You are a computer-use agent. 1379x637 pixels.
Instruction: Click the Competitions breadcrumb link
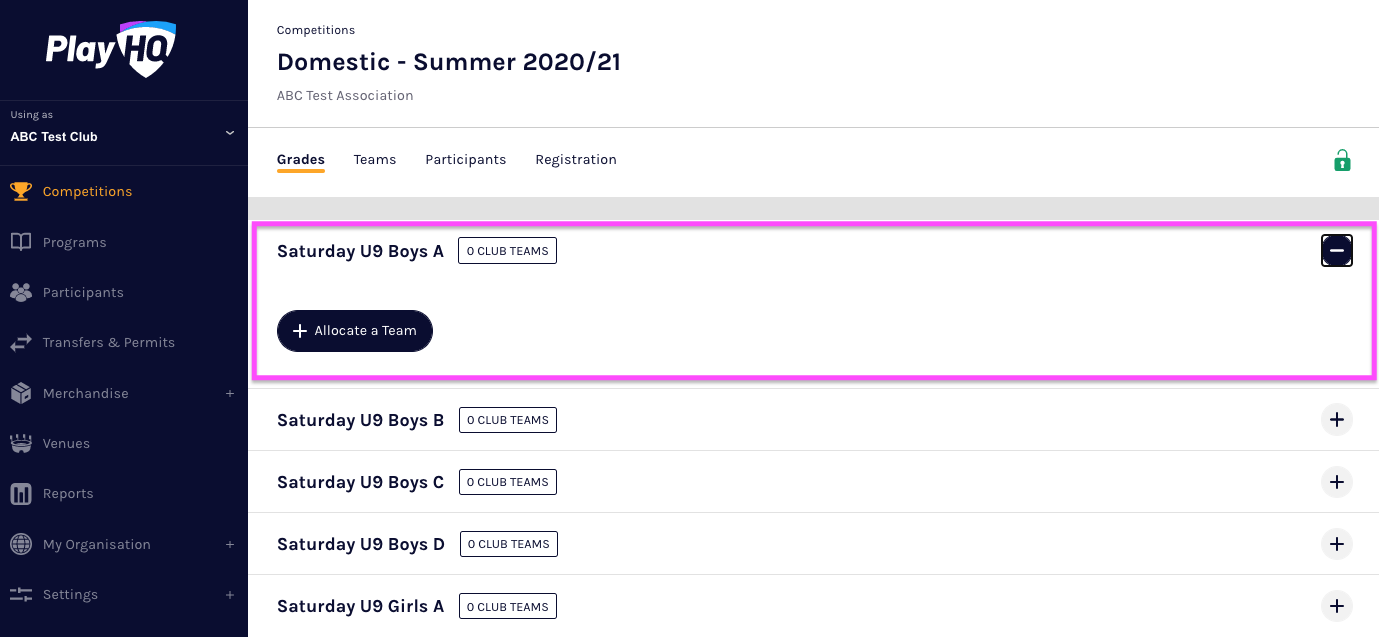pyautogui.click(x=316, y=30)
